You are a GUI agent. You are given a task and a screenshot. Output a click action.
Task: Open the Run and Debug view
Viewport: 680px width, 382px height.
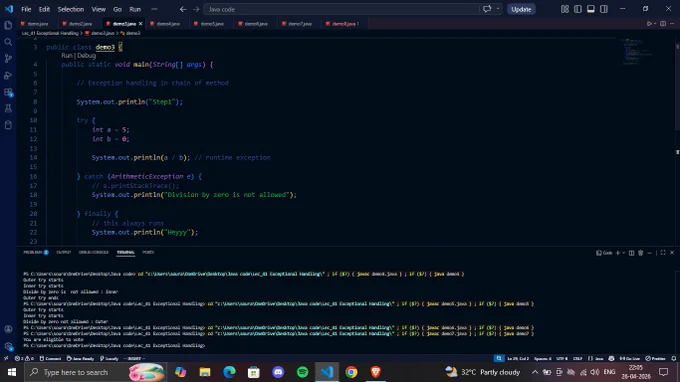coord(8,75)
